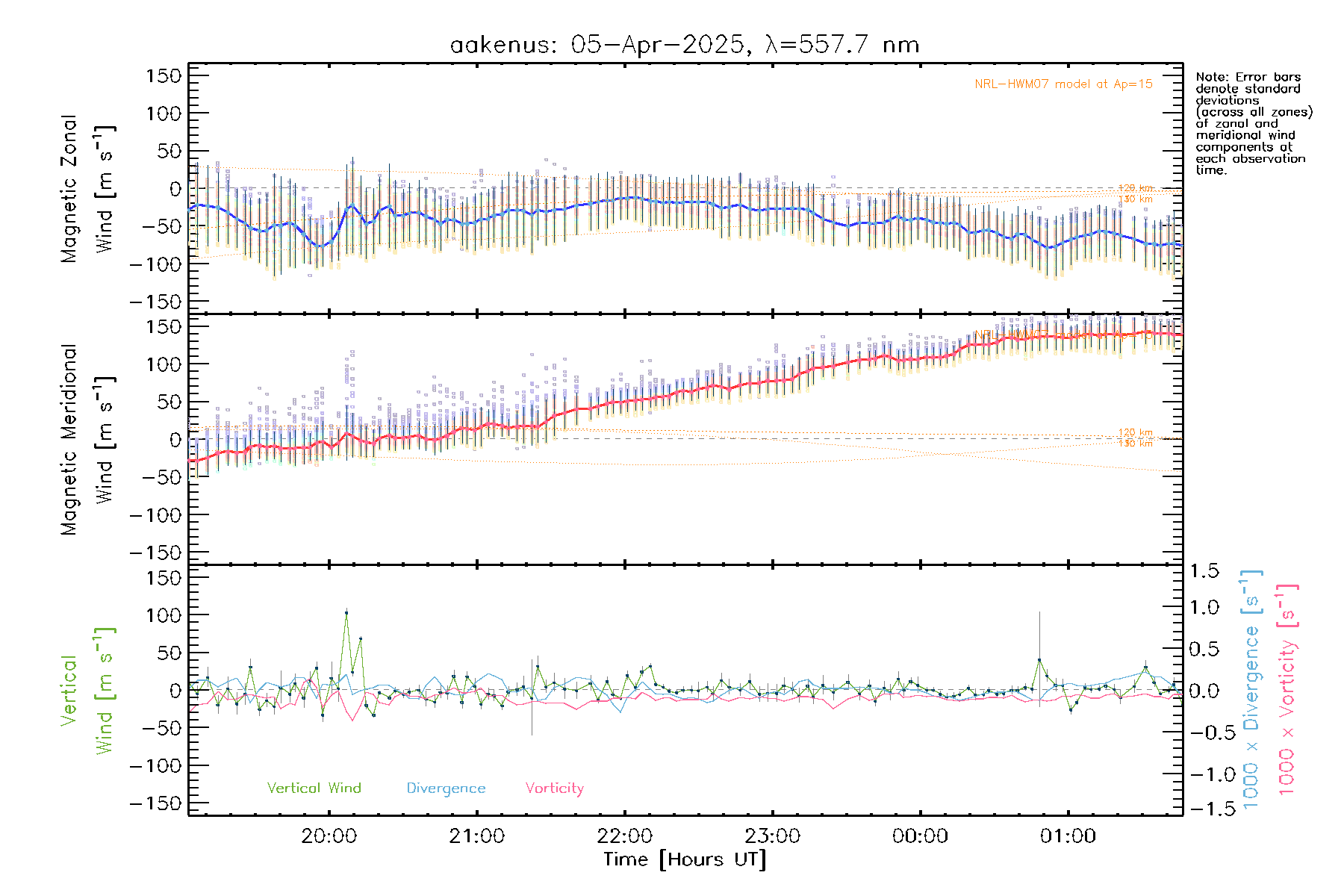Image resolution: width=1344 pixels, height=896 pixels.
Task: Click the 'Magnetic Meridional Wind' y-axis title
Action: point(86,440)
